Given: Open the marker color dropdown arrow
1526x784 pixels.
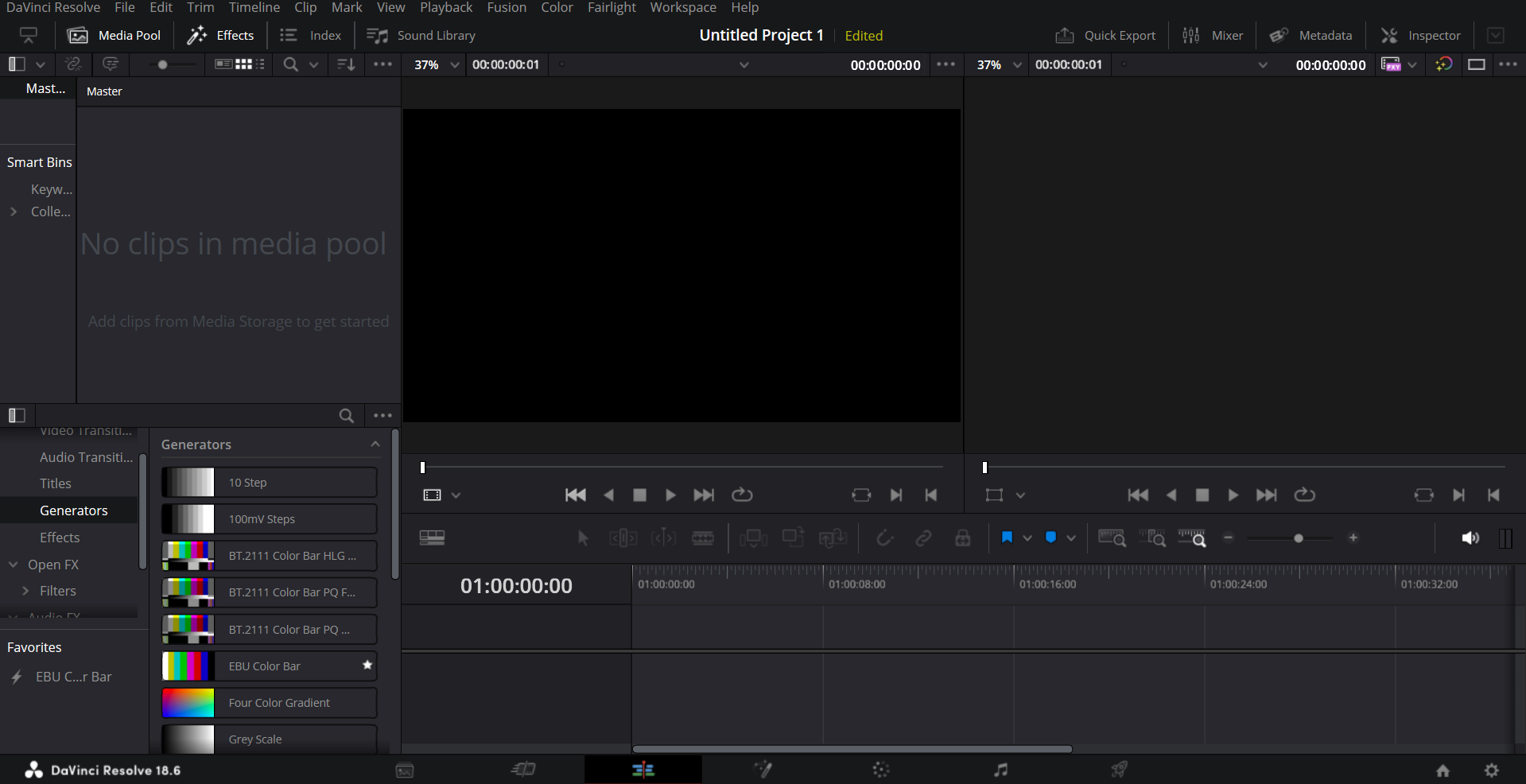Looking at the screenshot, I should coord(1071,538).
